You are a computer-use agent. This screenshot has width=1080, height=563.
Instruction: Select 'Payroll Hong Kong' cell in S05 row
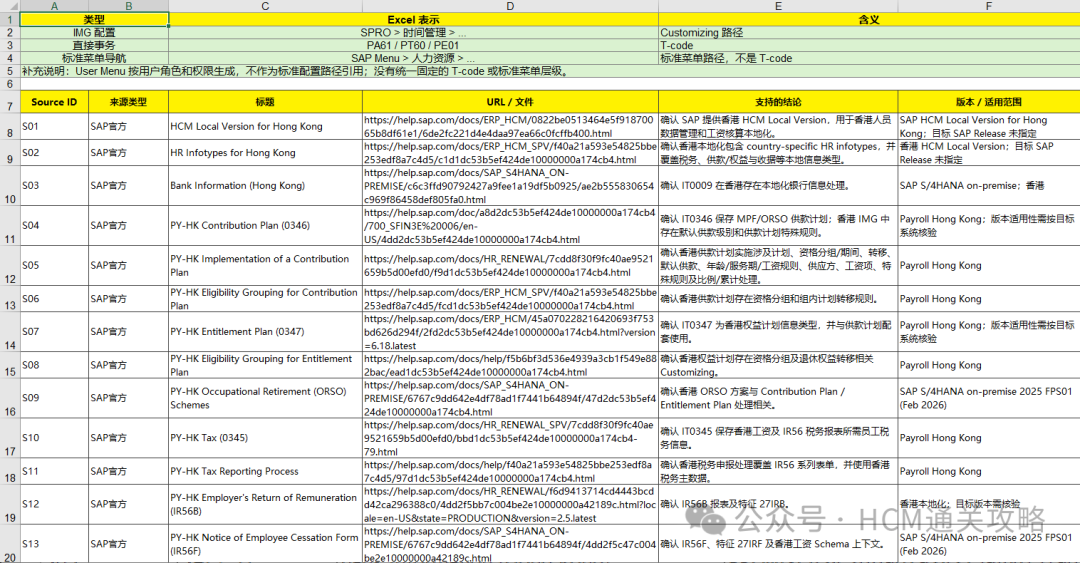coord(989,266)
